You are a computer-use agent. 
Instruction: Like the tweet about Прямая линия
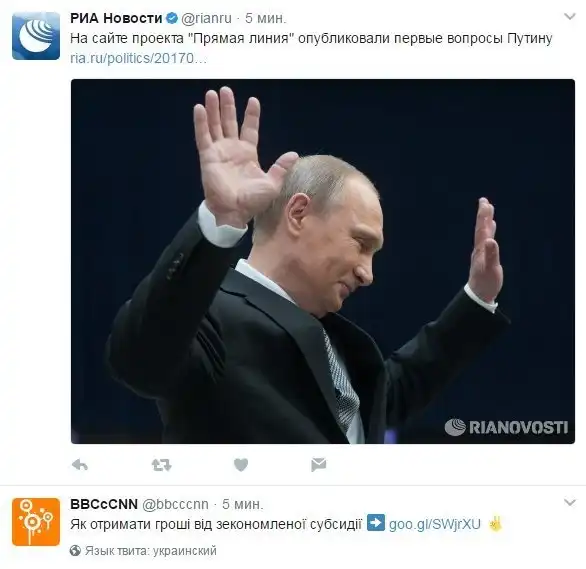pyautogui.click(x=241, y=465)
